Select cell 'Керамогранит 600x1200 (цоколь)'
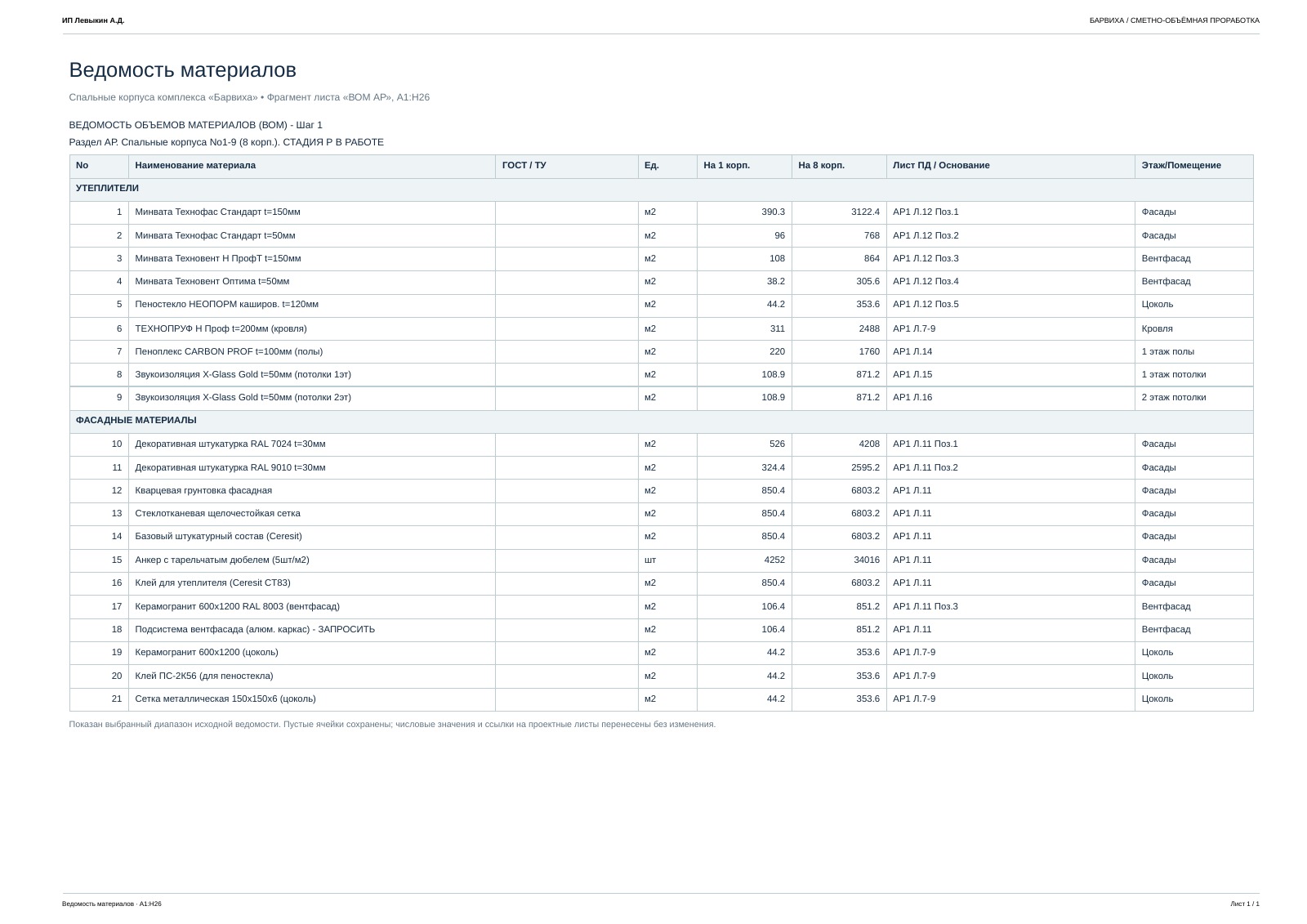 click(x=311, y=653)
